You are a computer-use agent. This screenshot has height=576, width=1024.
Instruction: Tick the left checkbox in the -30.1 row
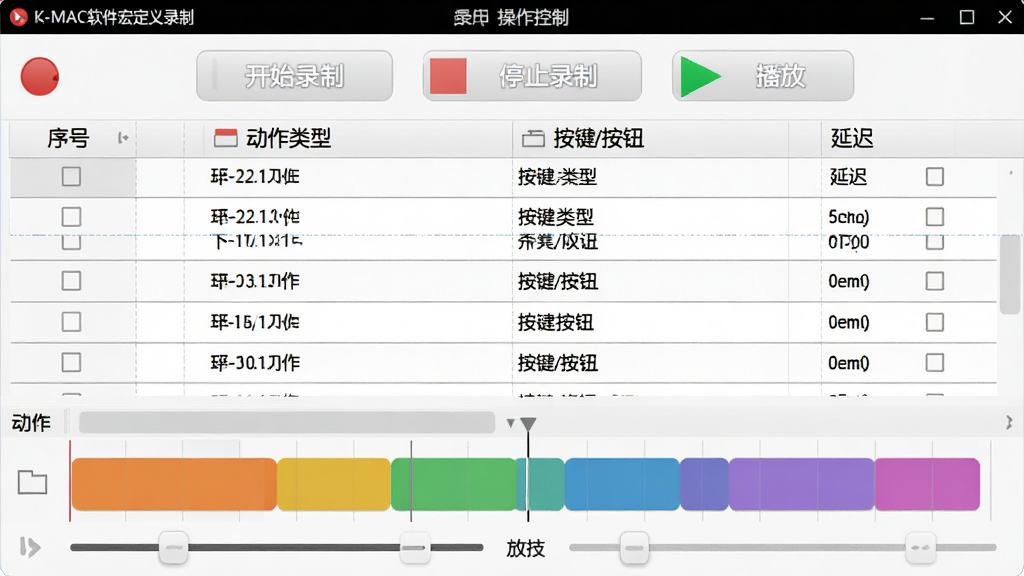[71, 362]
